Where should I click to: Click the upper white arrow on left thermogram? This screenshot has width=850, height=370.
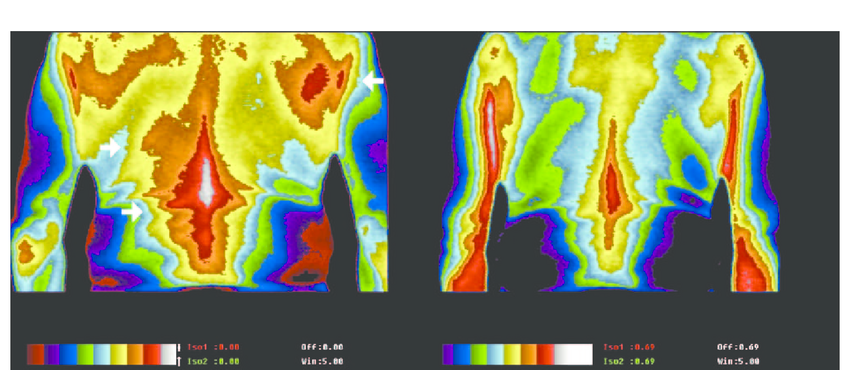point(111,147)
